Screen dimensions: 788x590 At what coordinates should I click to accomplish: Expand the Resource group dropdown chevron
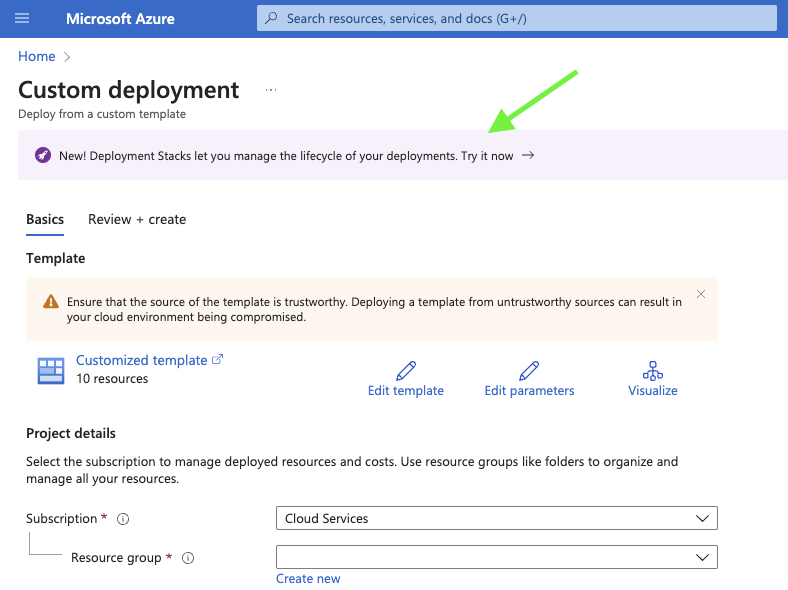click(702, 557)
